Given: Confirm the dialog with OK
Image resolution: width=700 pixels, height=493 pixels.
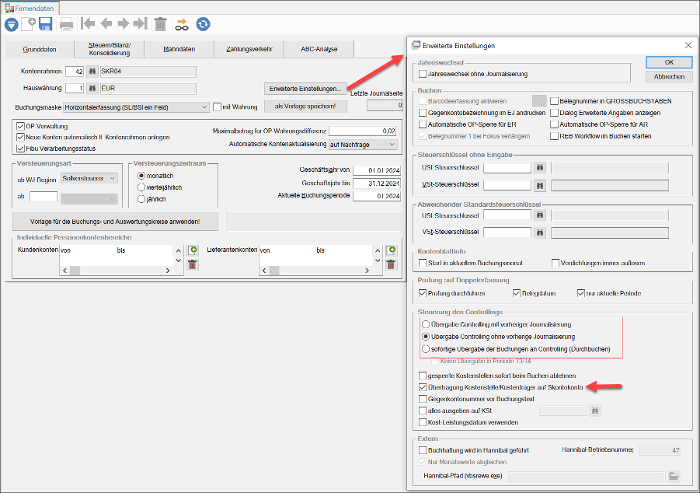Looking at the screenshot, I should pos(669,63).
